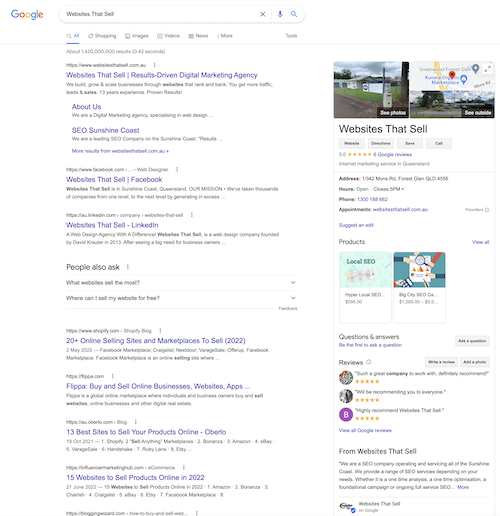Open the About Us sitelink

pyautogui.click(x=86, y=107)
